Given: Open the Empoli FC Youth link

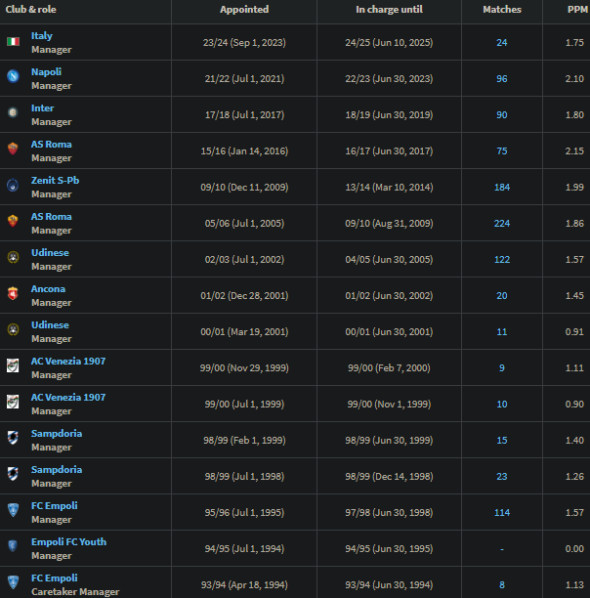Looking at the screenshot, I should [69, 542].
